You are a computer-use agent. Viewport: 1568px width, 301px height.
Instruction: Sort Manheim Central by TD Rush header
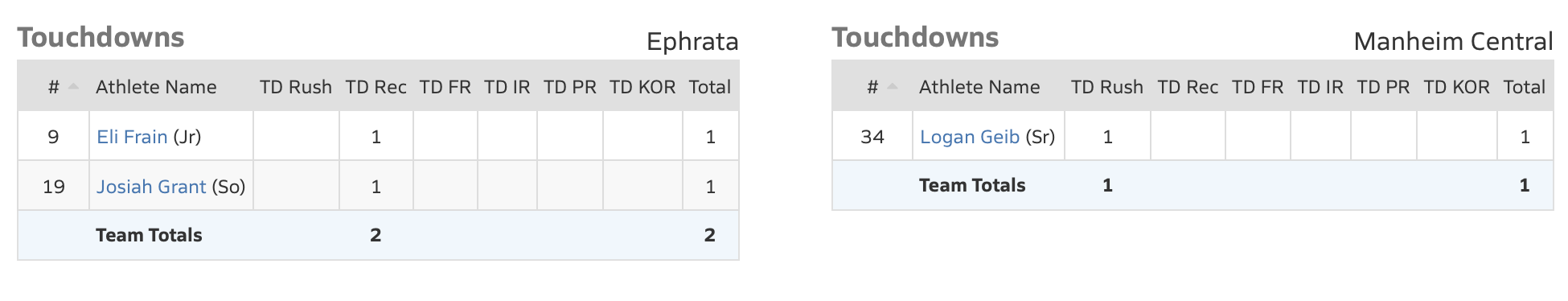(1107, 87)
